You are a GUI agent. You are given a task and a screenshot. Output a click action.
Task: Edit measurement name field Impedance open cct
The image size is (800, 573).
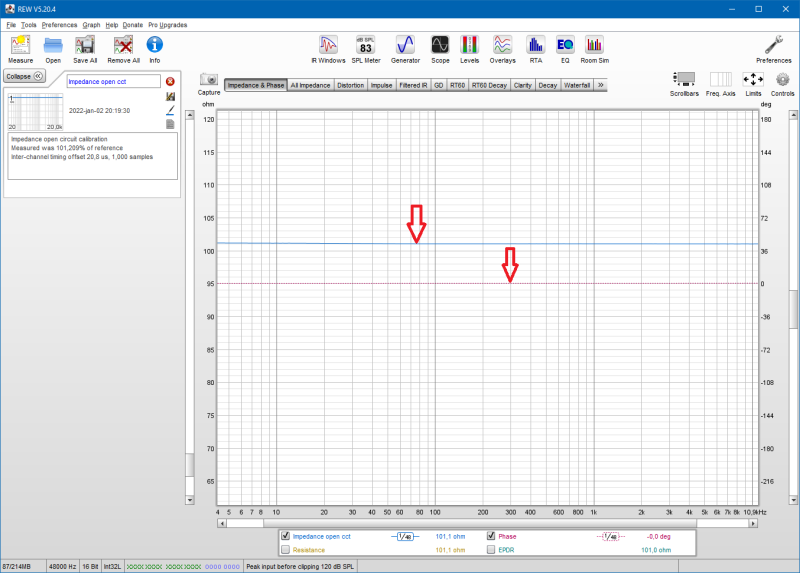(113, 82)
